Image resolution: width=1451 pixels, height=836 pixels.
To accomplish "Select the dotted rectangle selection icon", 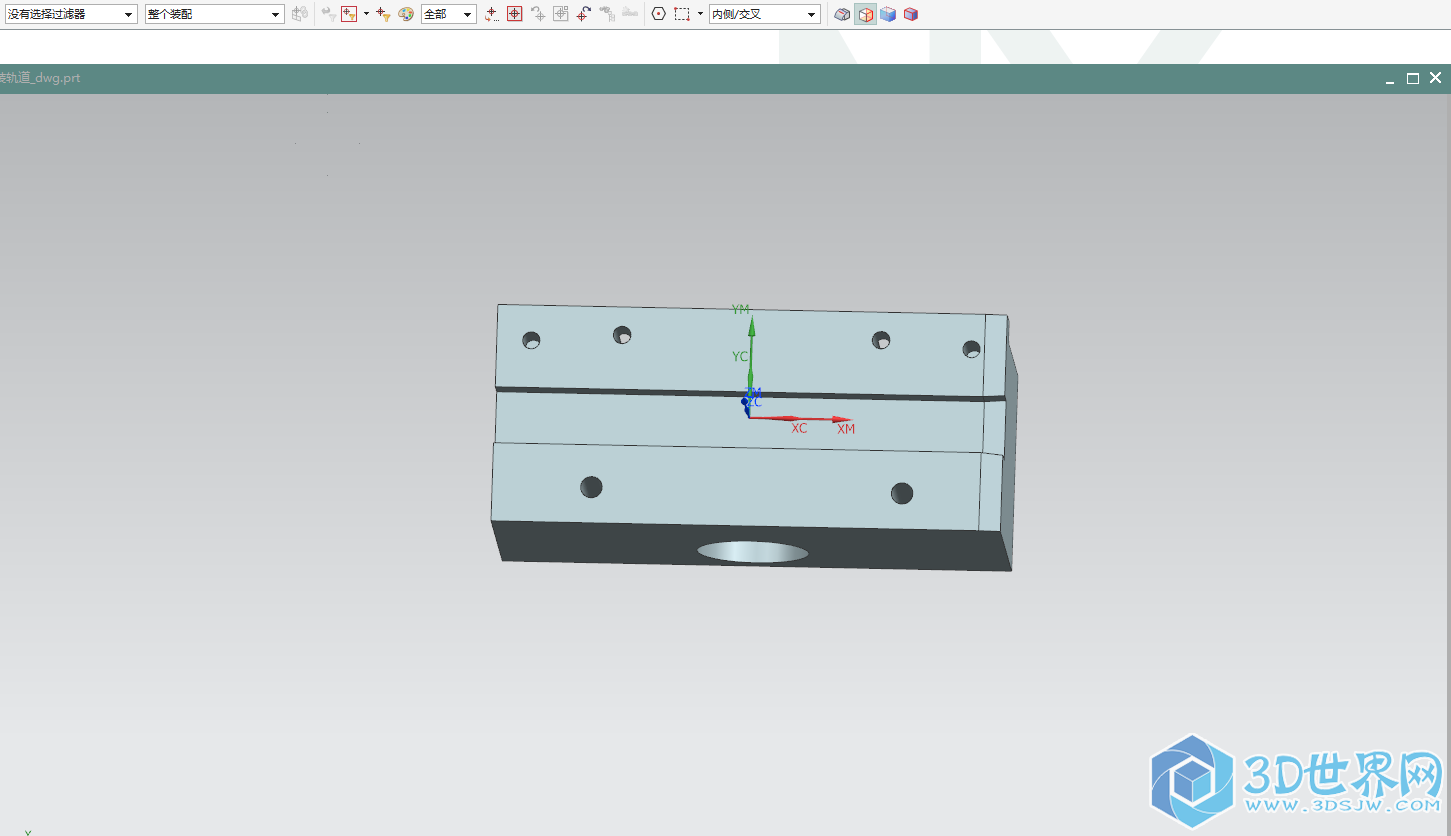I will tap(682, 14).
